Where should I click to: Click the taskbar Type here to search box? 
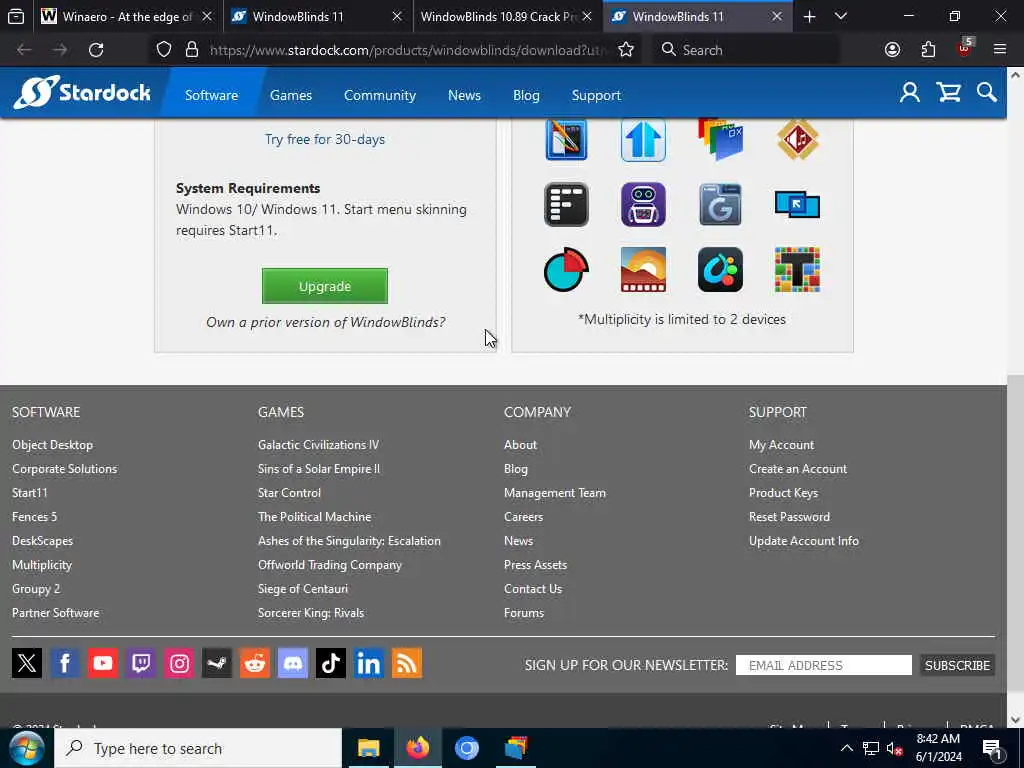tap(198, 748)
